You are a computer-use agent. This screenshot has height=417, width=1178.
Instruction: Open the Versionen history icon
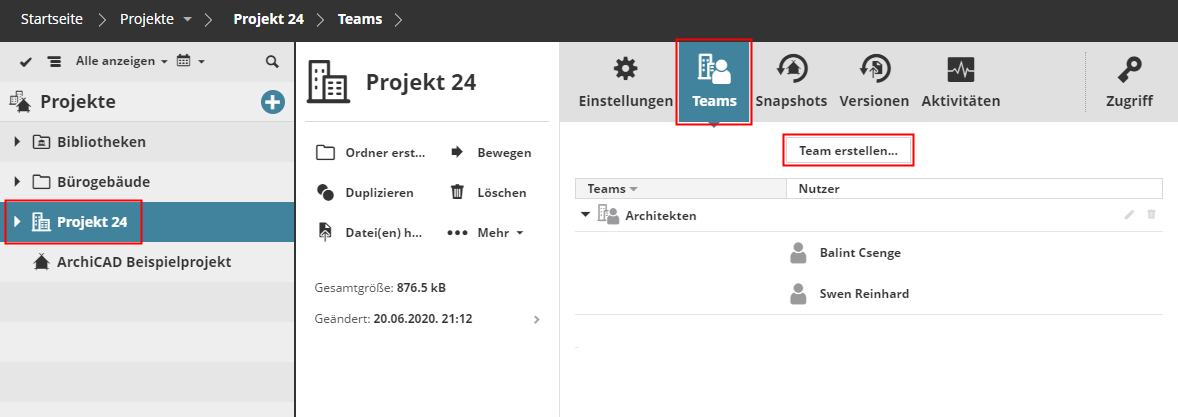point(874,69)
